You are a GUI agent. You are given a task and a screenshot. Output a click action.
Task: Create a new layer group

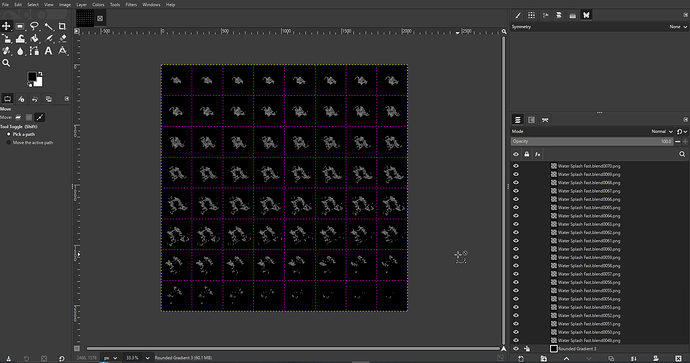click(x=544, y=359)
